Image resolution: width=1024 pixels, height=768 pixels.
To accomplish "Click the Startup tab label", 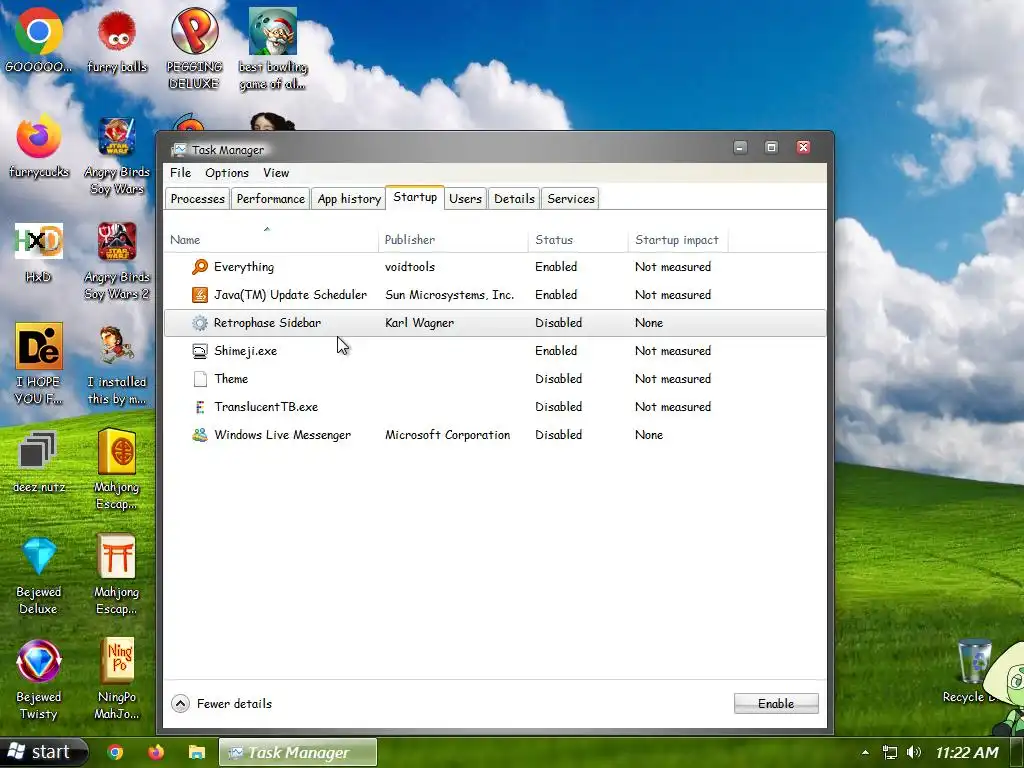I will [x=415, y=197].
